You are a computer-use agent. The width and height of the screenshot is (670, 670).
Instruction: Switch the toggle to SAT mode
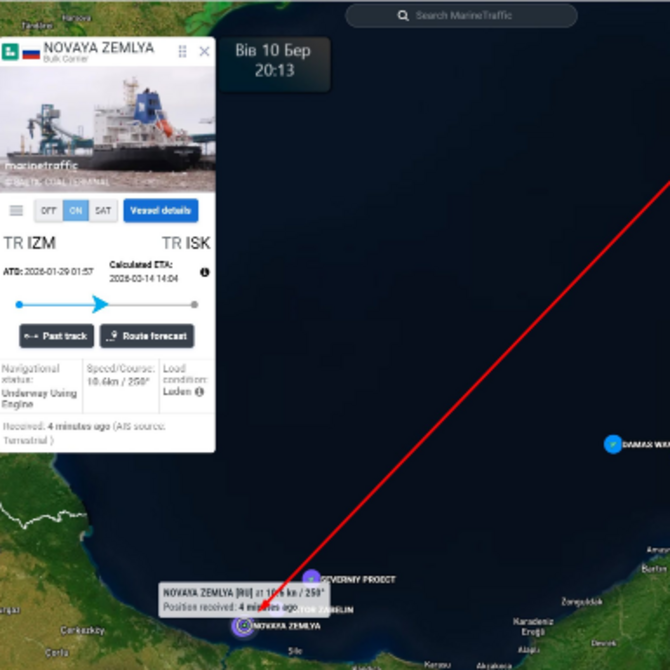pos(103,210)
